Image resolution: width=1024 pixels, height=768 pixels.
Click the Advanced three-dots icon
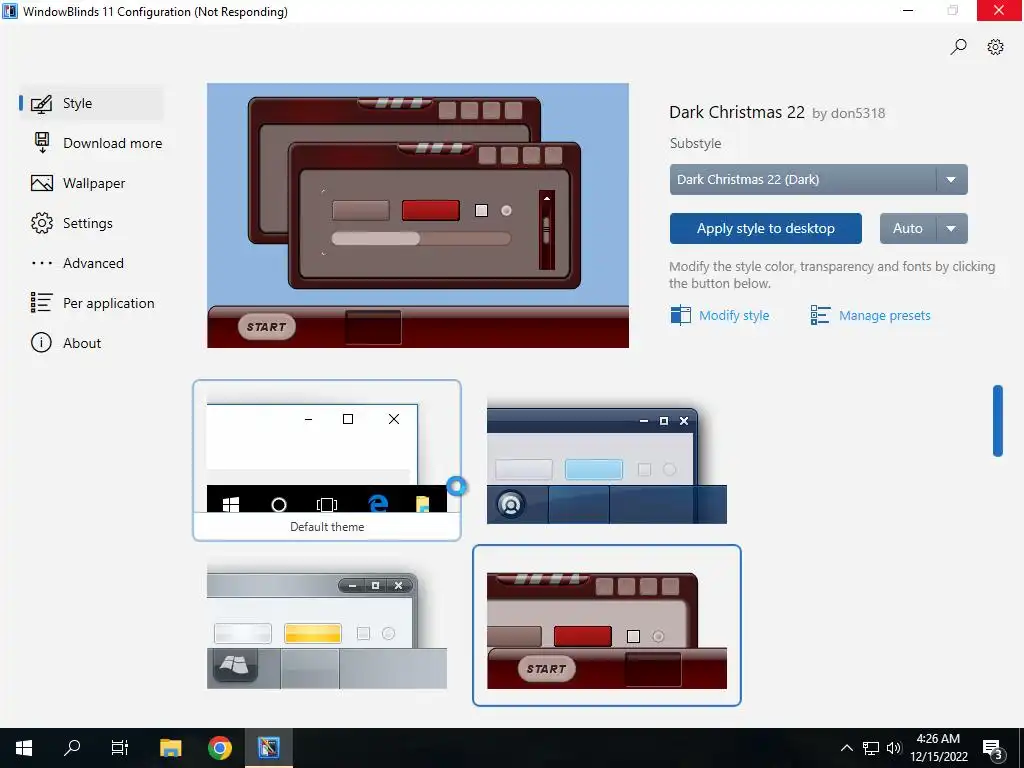[42, 263]
